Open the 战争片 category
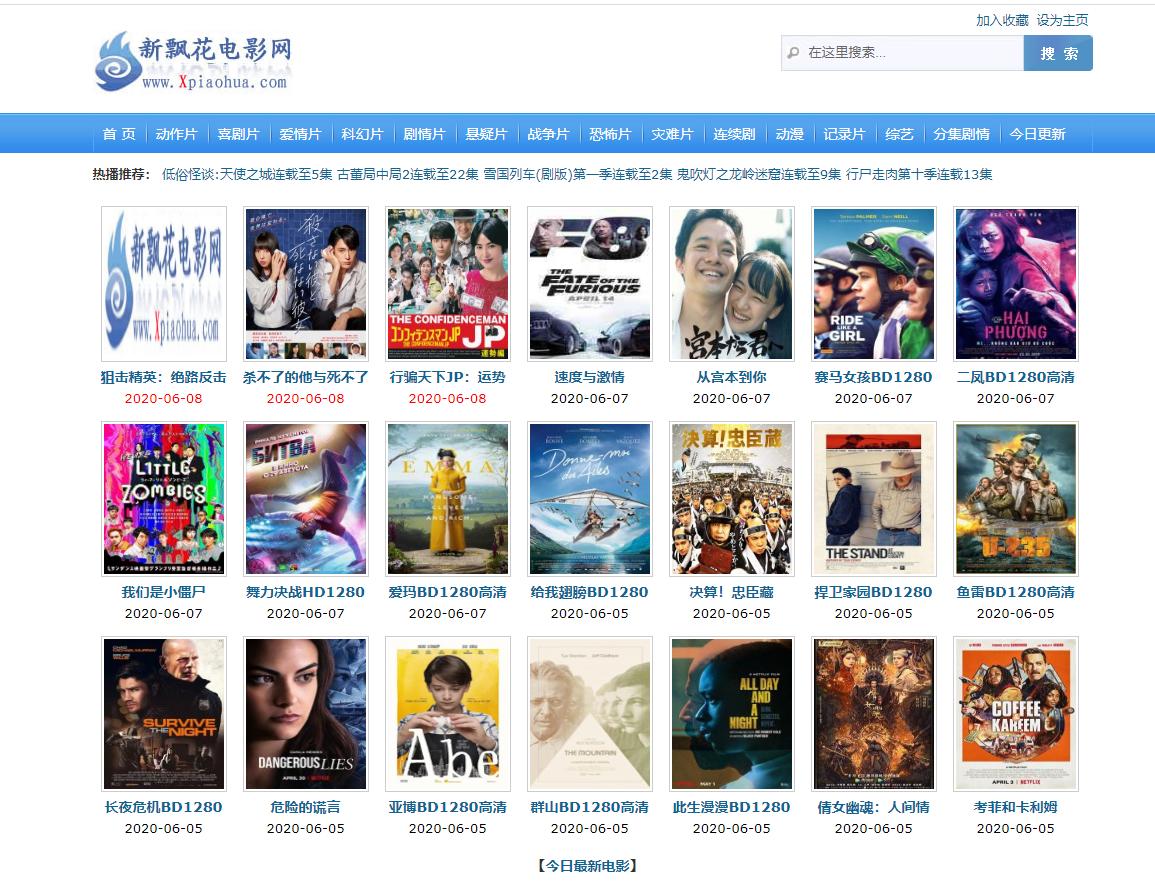This screenshot has width=1155, height=888. coord(548,134)
